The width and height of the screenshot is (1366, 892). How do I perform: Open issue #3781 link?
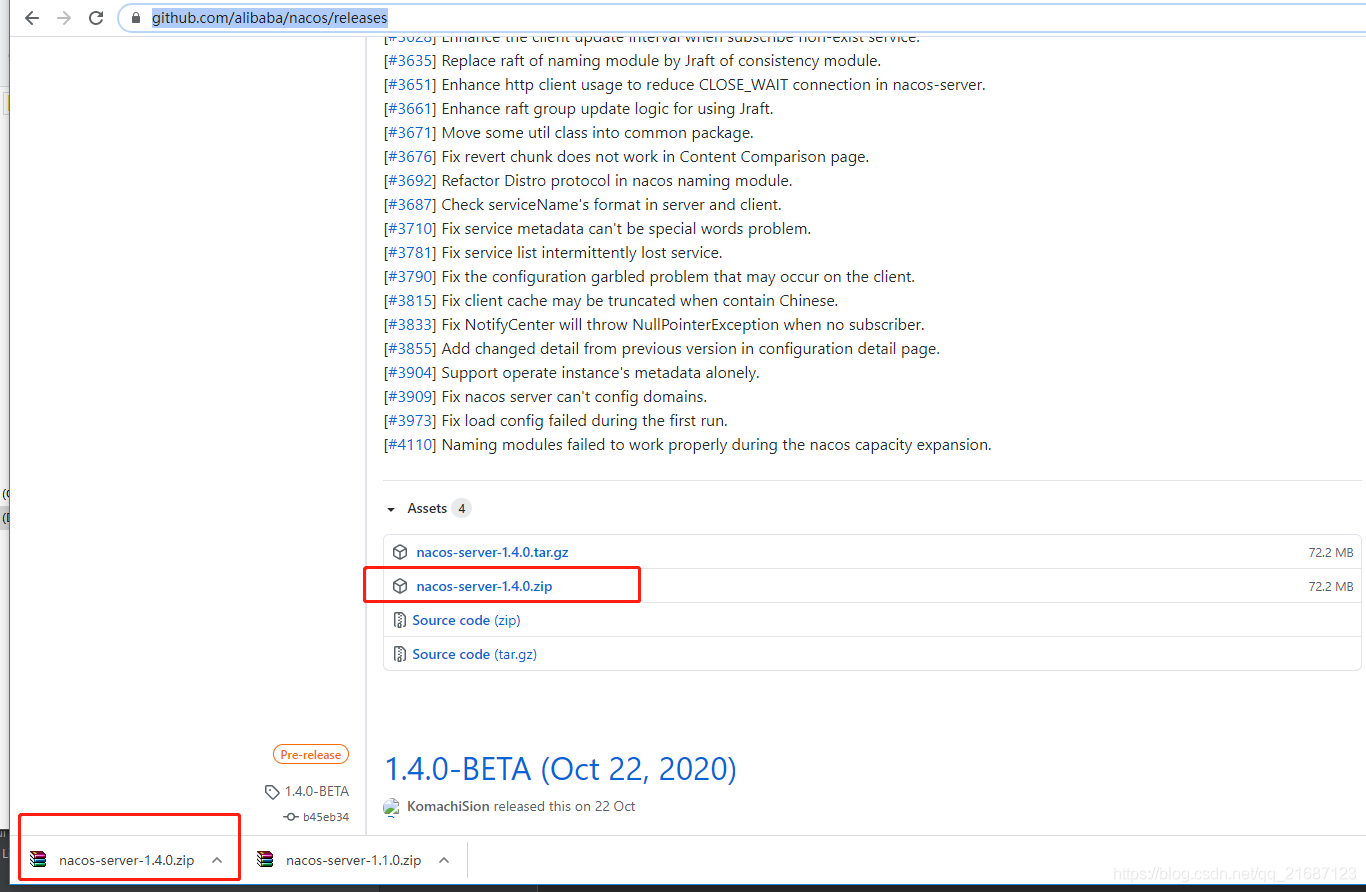(x=410, y=253)
